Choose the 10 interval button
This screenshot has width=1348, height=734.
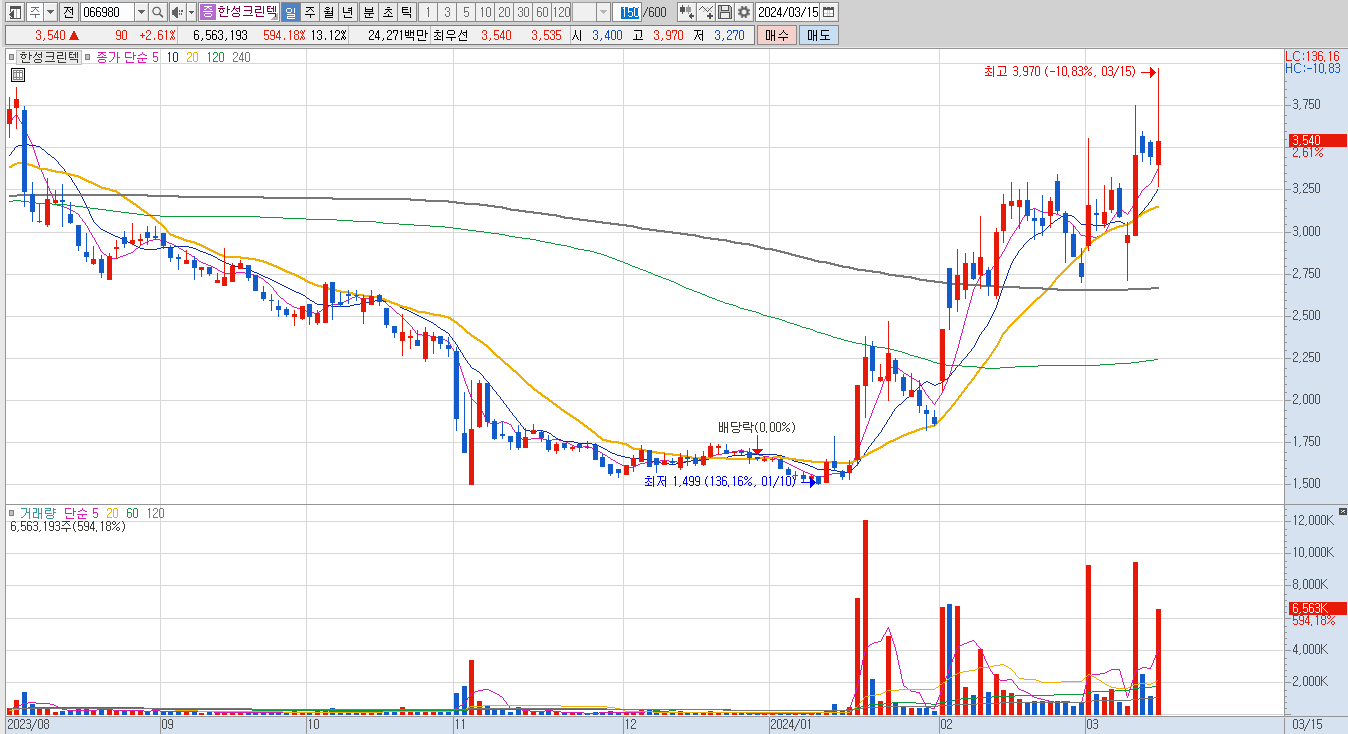point(485,12)
